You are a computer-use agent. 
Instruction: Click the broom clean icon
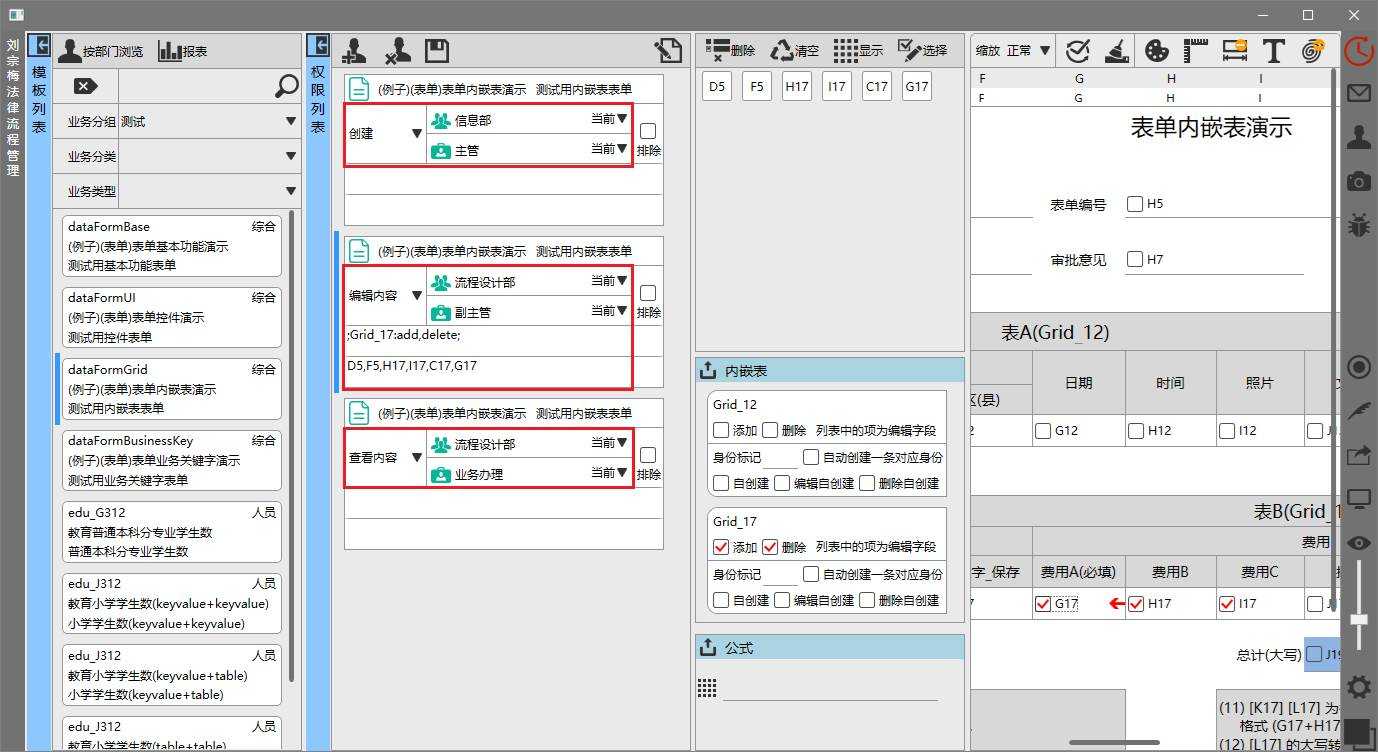tap(1117, 51)
